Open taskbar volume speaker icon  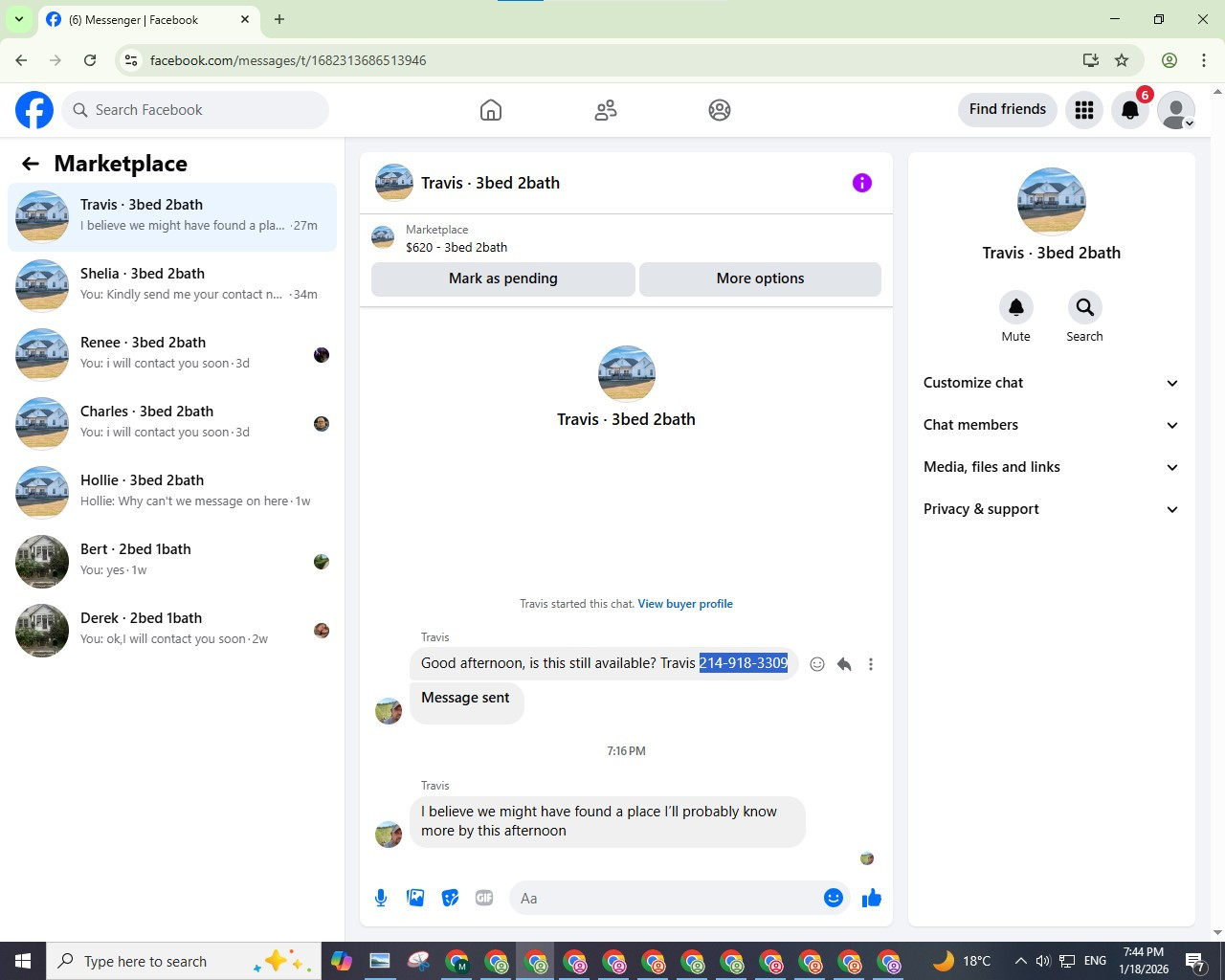(1043, 961)
